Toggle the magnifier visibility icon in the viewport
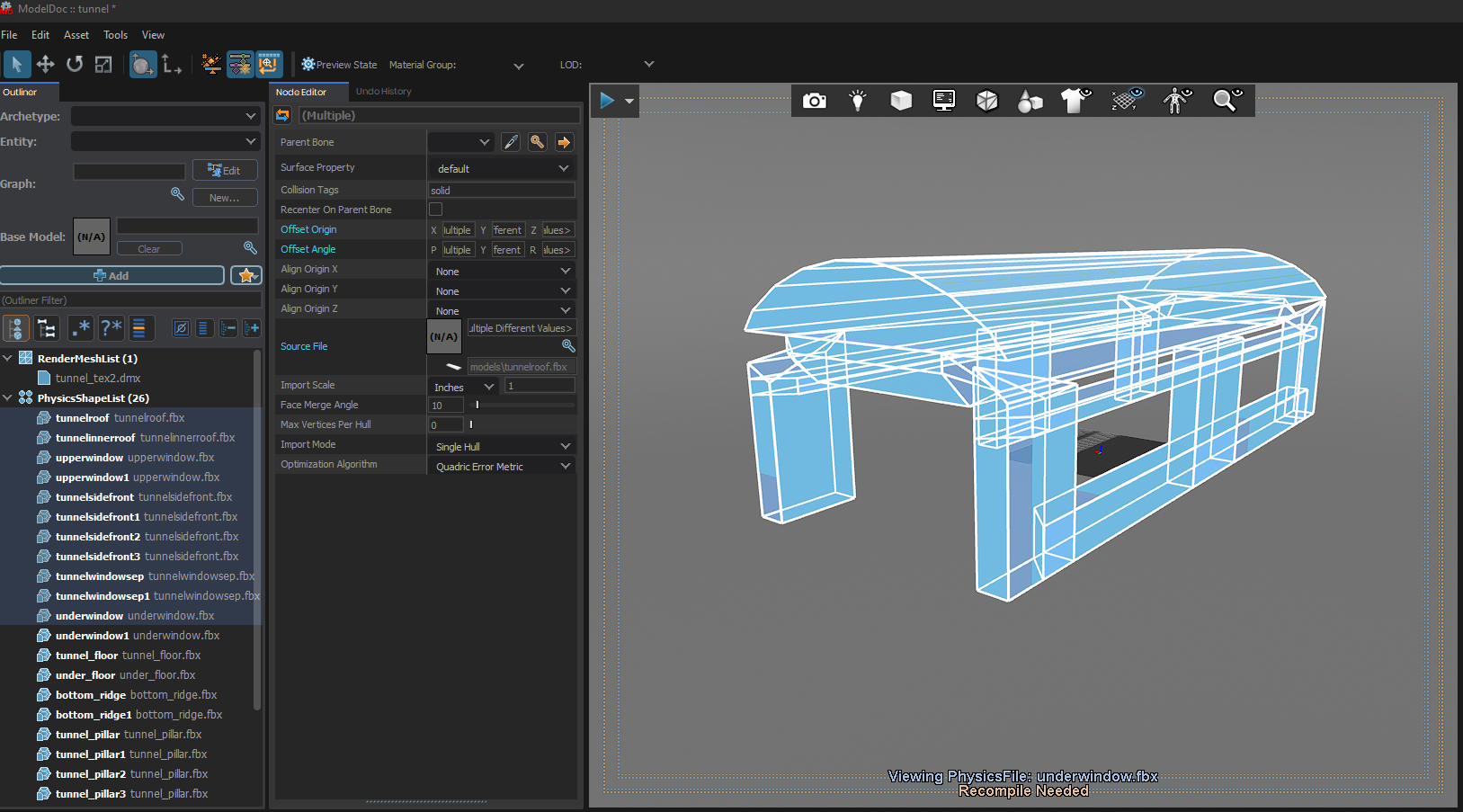This screenshot has width=1463, height=812. (1227, 101)
